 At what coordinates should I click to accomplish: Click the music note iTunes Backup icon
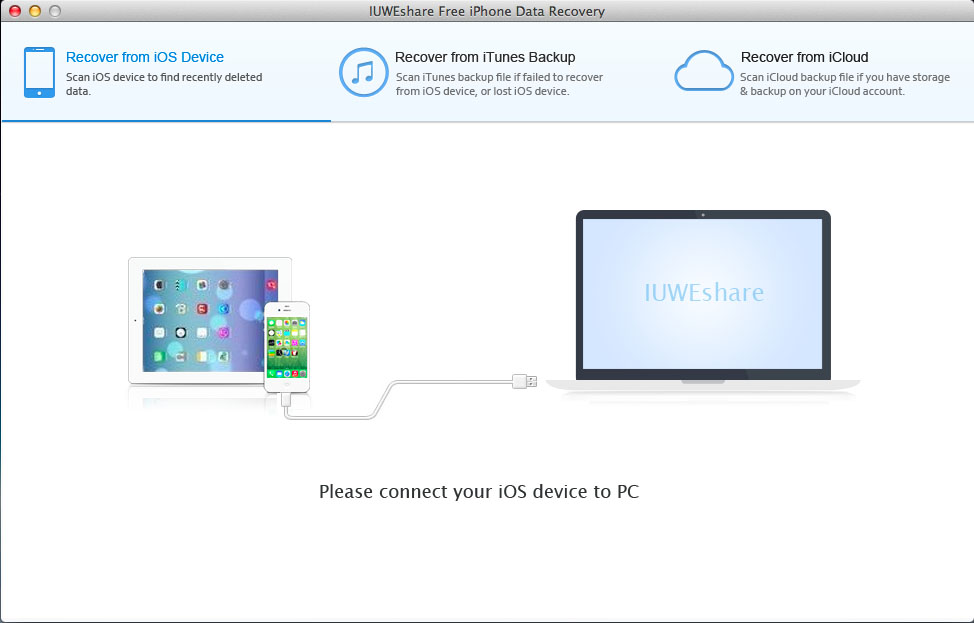[363, 71]
